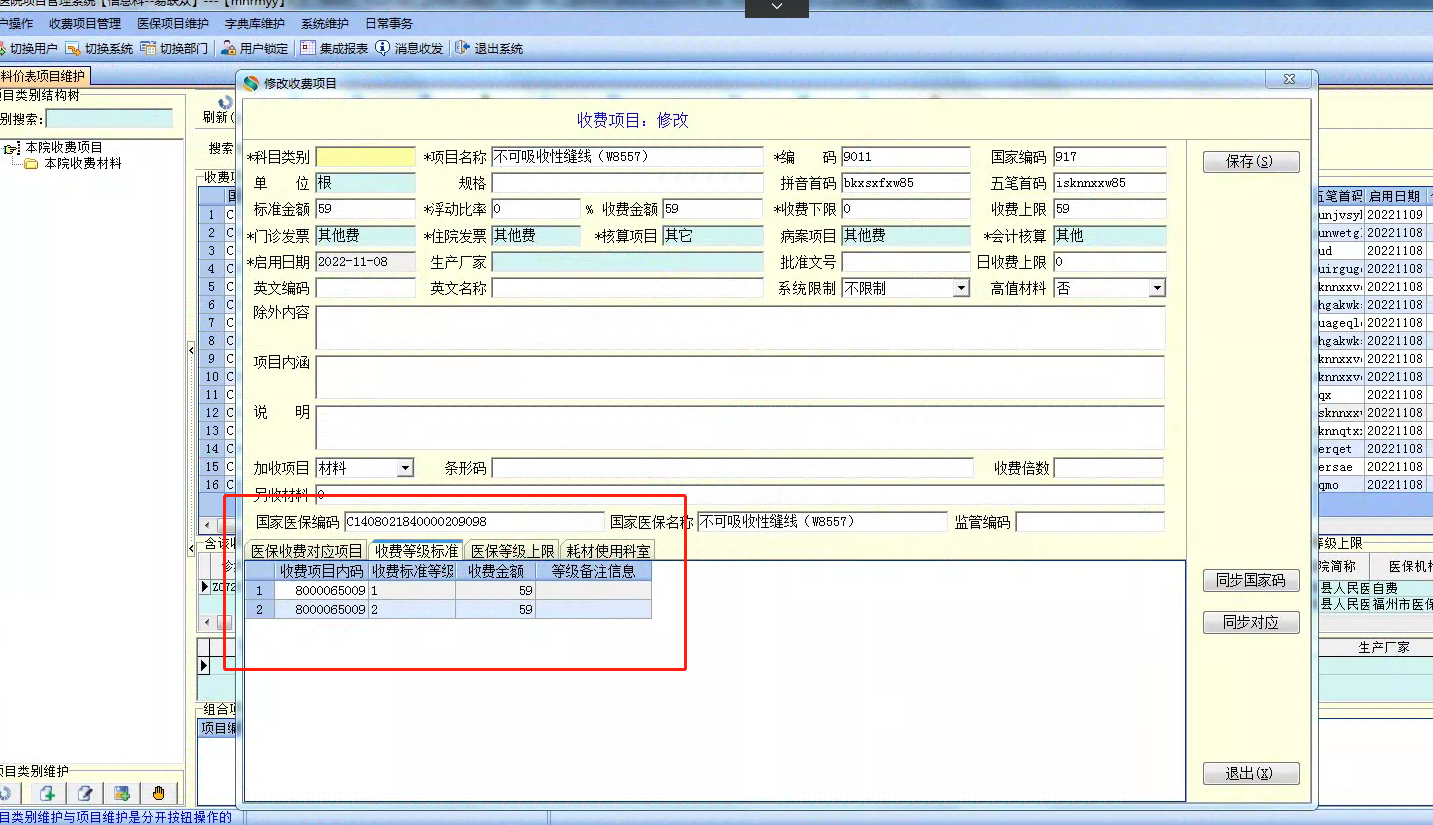Screen dimensions: 1433x825
Task: Open the 高值材料 dropdown
Action: point(1157,288)
